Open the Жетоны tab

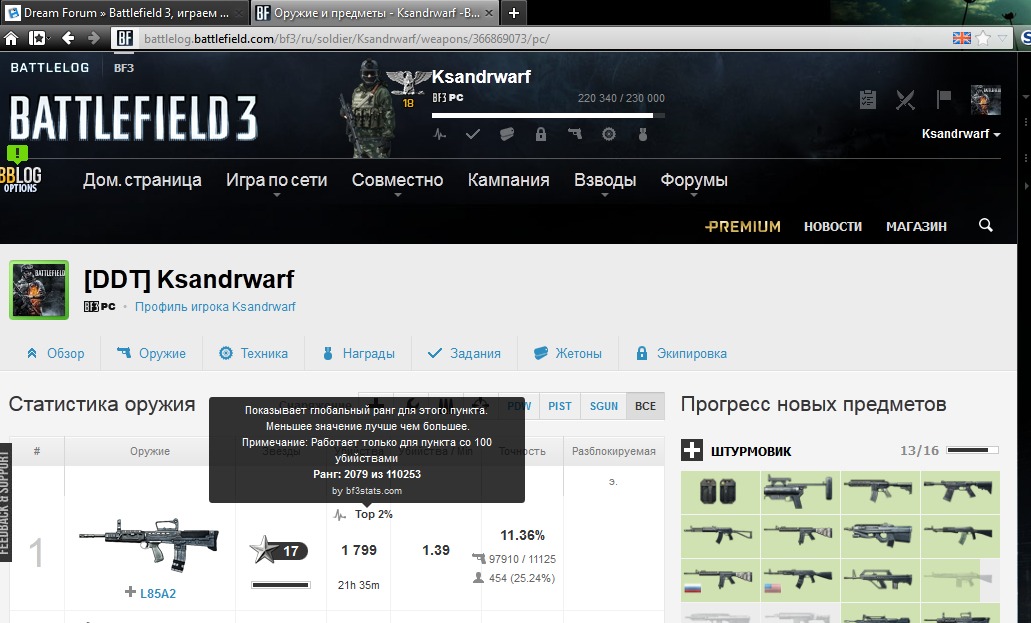click(567, 353)
